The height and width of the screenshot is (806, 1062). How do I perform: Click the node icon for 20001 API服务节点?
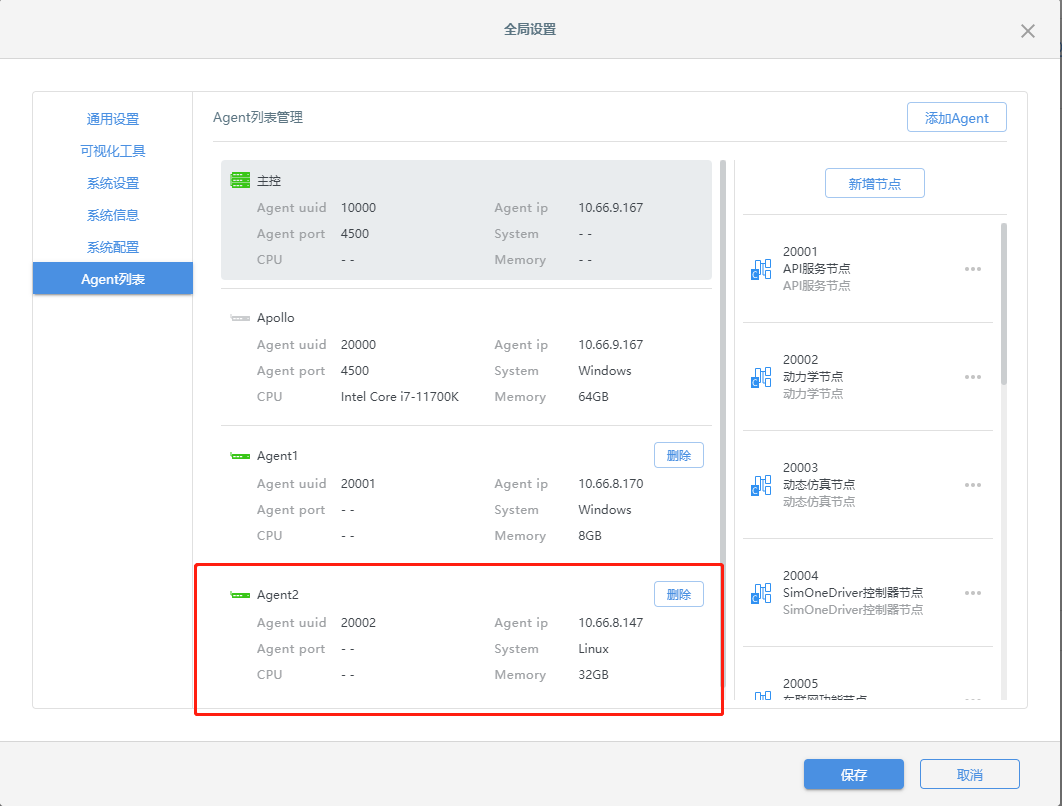(762, 269)
